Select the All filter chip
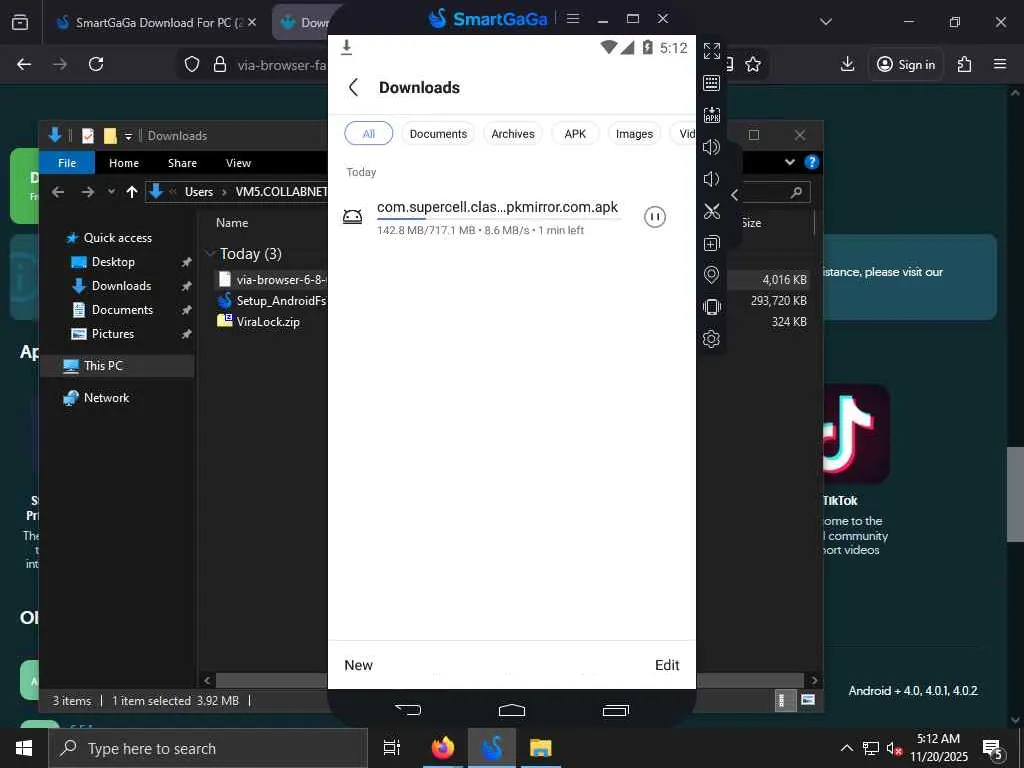This screenshot has width=1024, height=768. pos(368,133)
